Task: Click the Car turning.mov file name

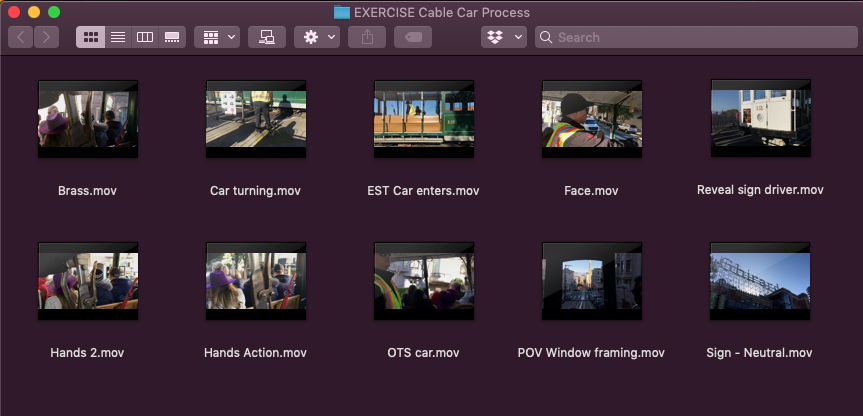Action: coord(255,191)
